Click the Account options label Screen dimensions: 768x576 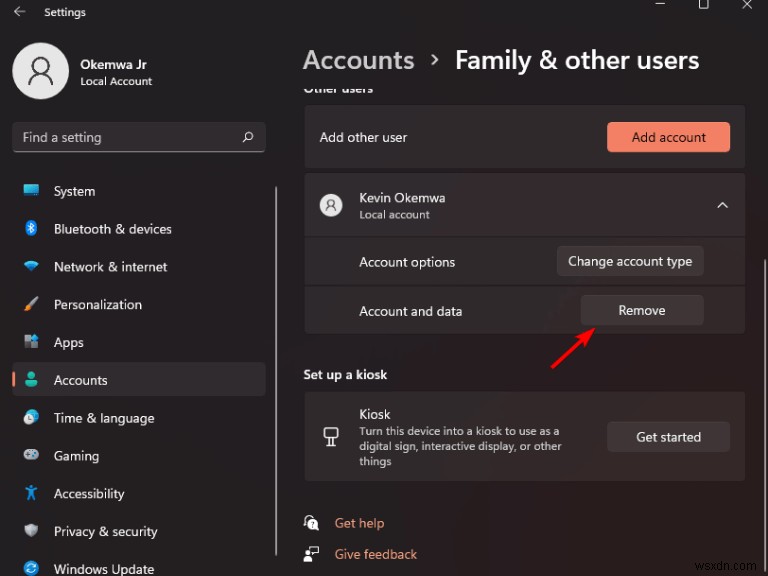click(x=407, y=262)
